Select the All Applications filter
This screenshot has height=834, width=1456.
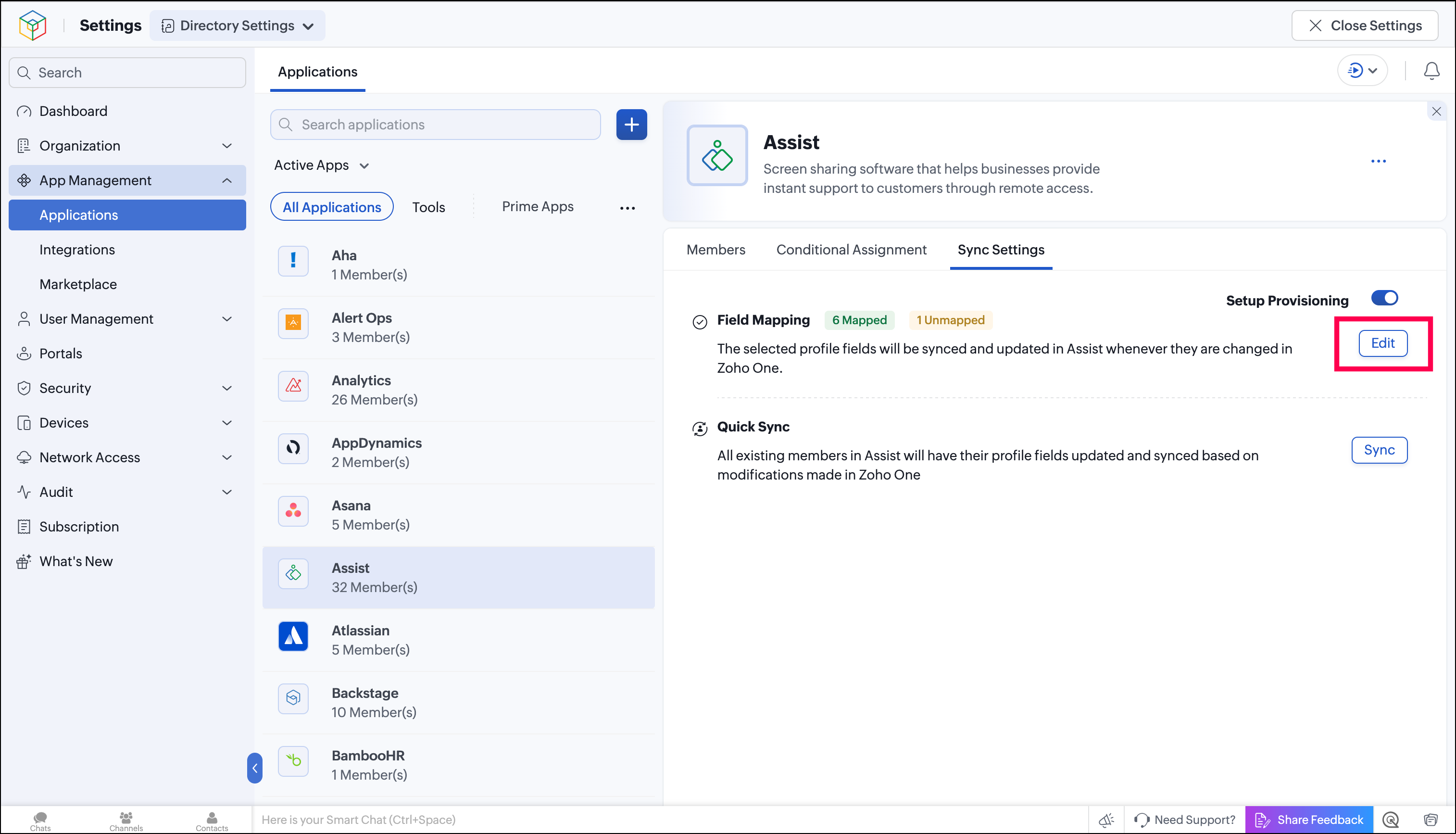pos(332,207)
